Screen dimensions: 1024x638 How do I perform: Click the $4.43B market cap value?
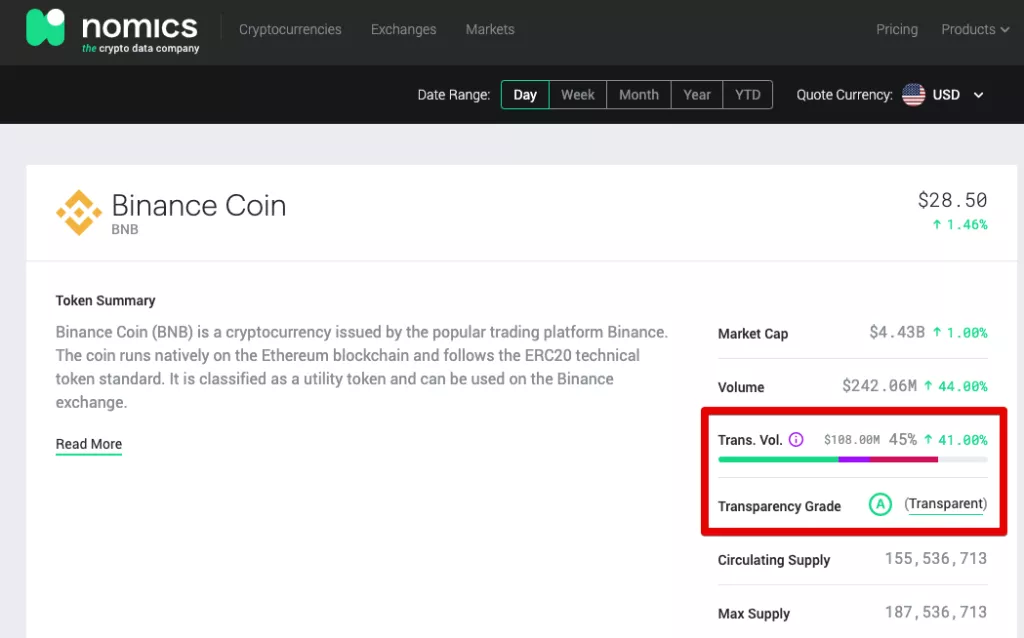tap(897, 332)
